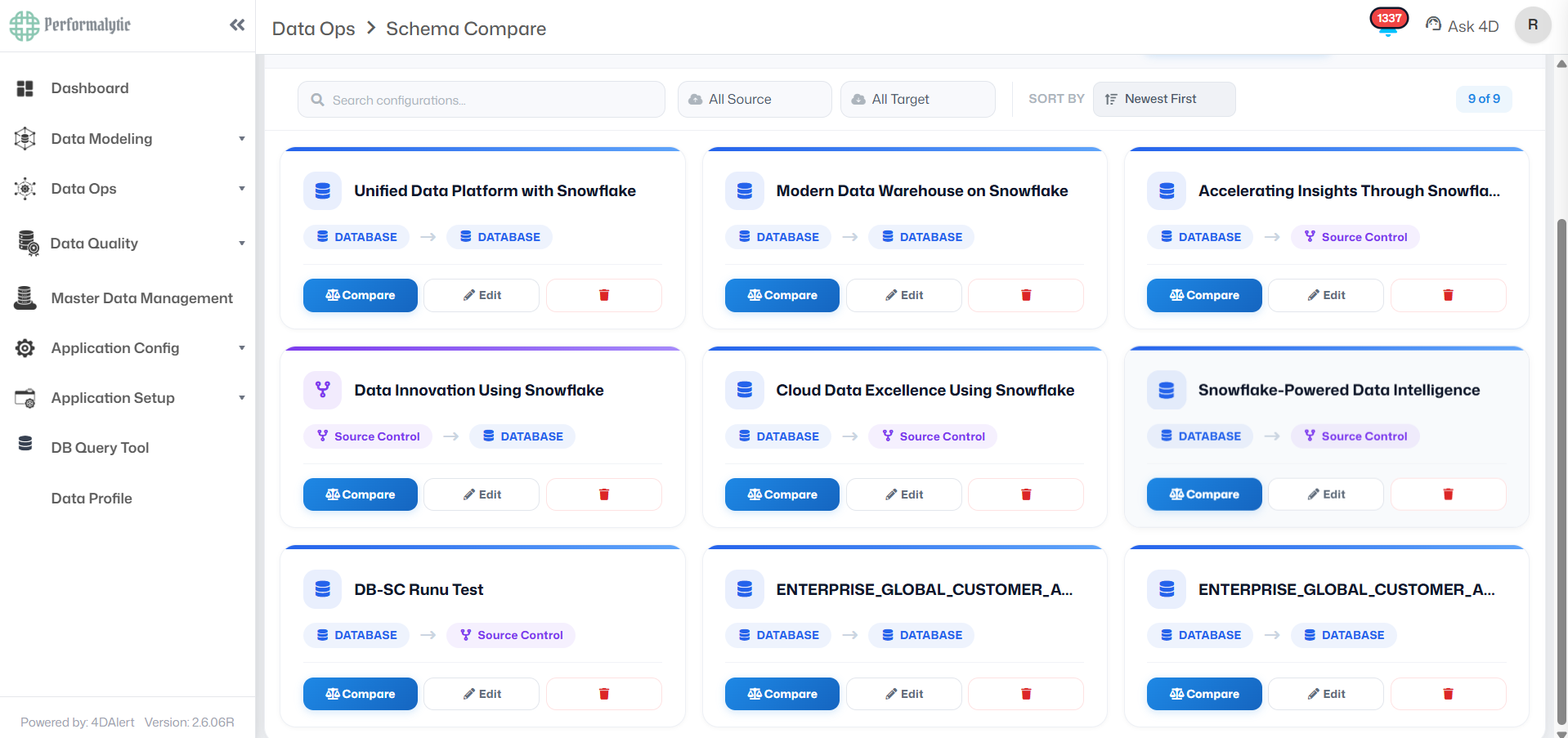Delete Modern Data Warehouse on Snowflake

click(1026, 295)
